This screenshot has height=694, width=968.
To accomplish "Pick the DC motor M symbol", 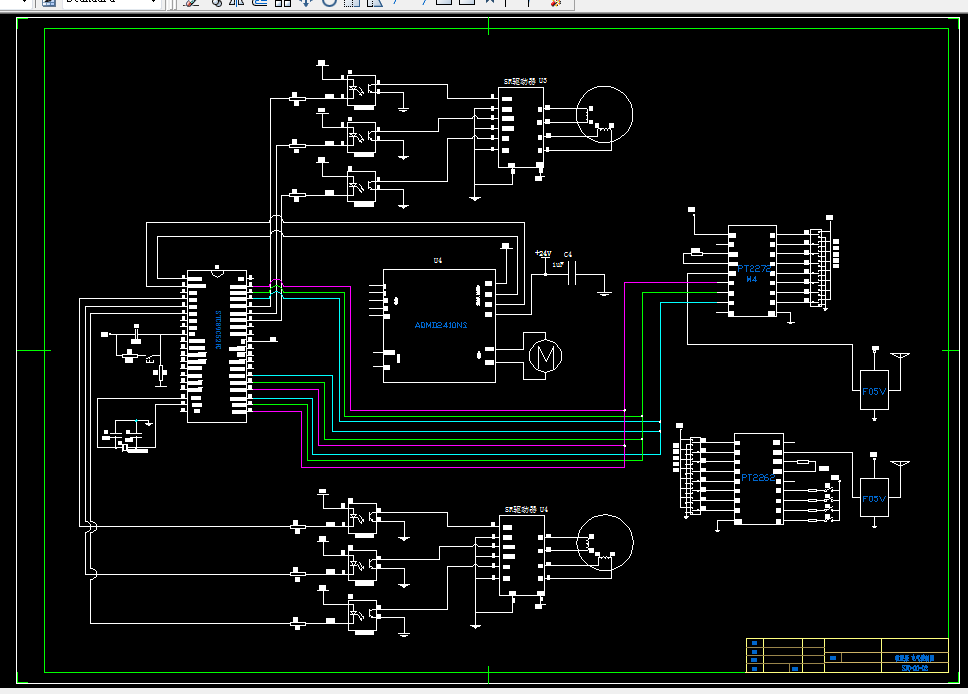I will click(x=545, y=356).
